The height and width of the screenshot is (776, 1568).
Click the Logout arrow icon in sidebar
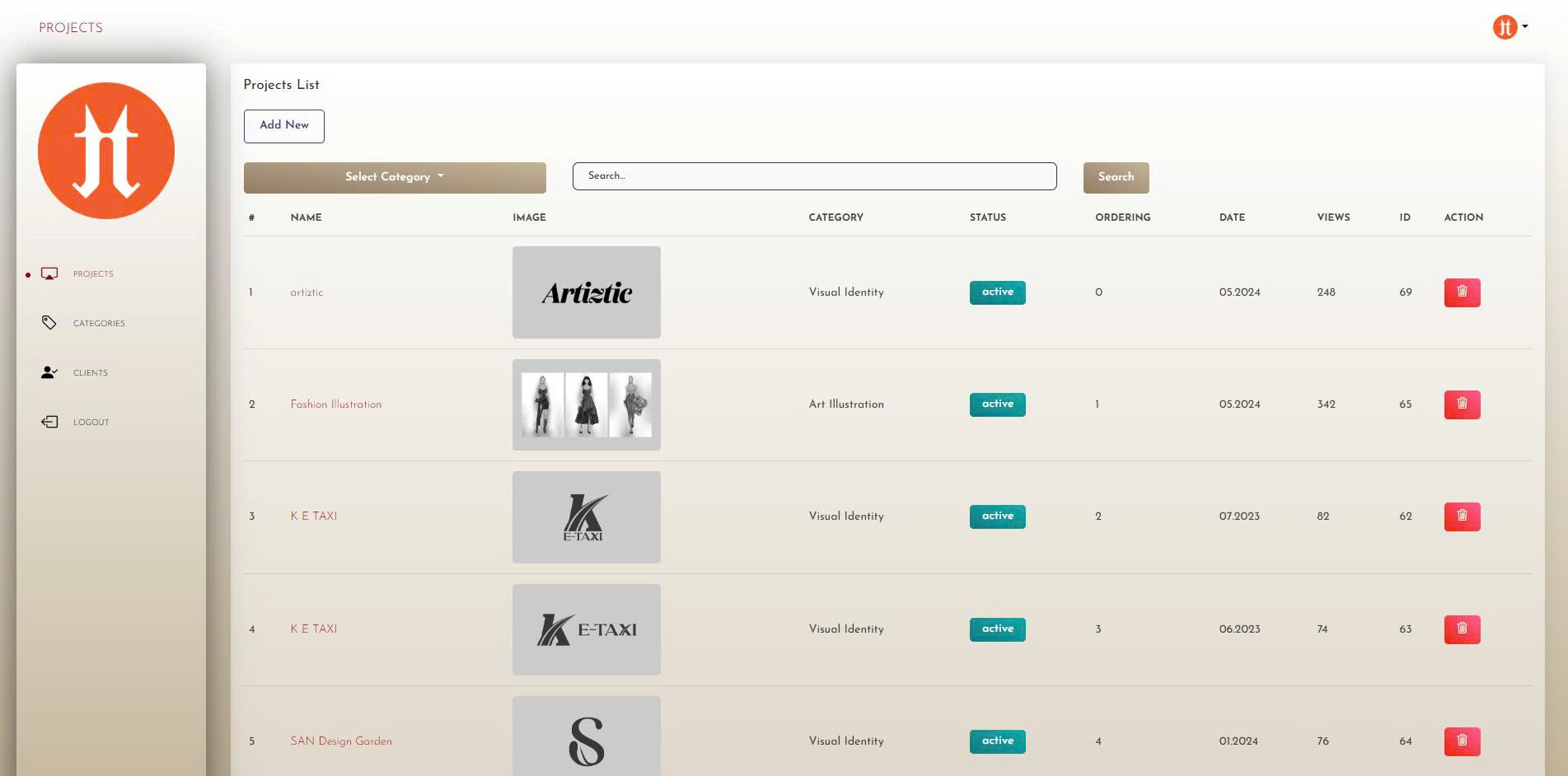(x=49, y=422)
